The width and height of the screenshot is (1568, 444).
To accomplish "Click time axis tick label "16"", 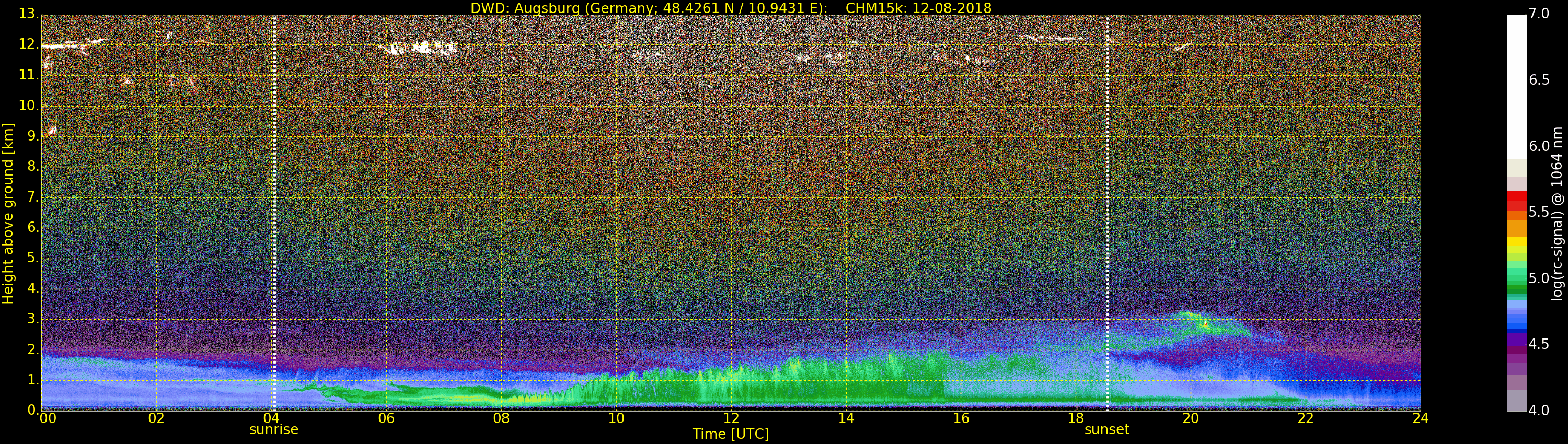I will pos(961,418).
